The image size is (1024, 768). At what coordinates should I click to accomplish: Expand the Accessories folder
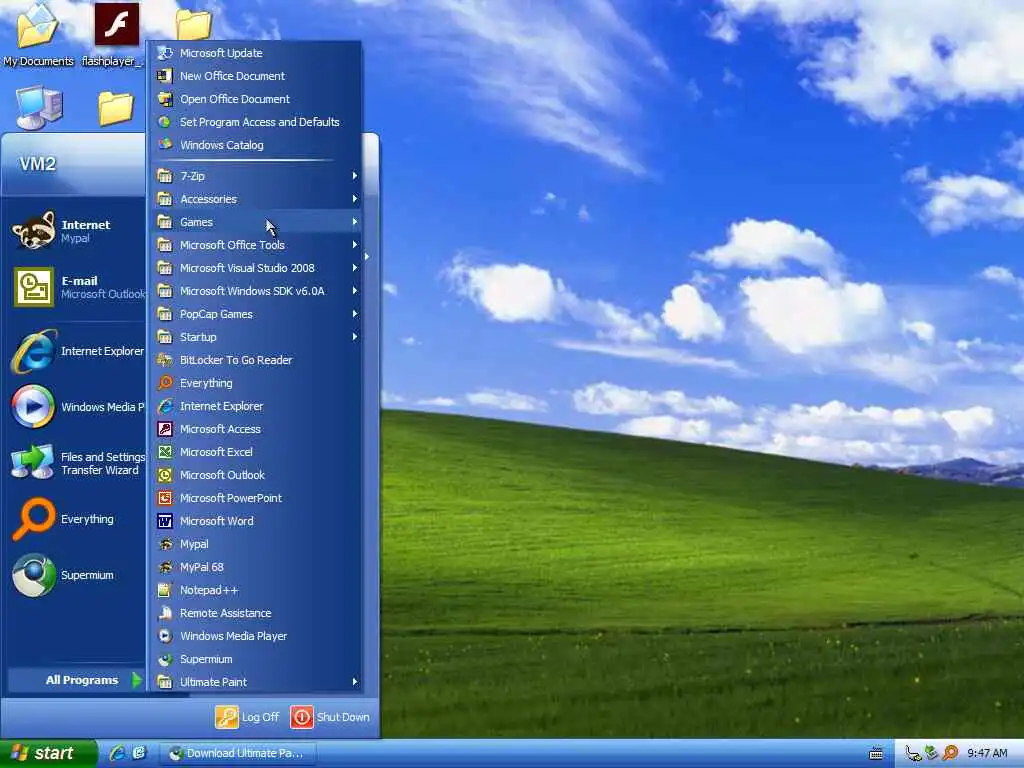[257, 199]
